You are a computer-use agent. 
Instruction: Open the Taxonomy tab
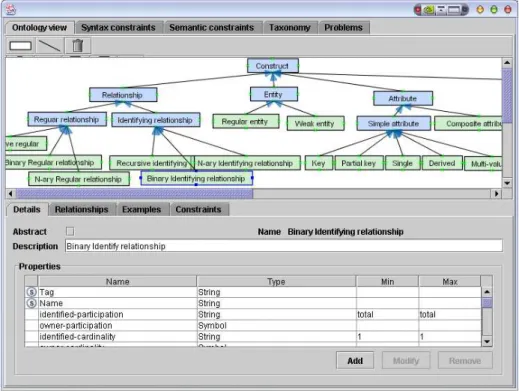coord(290,28)
